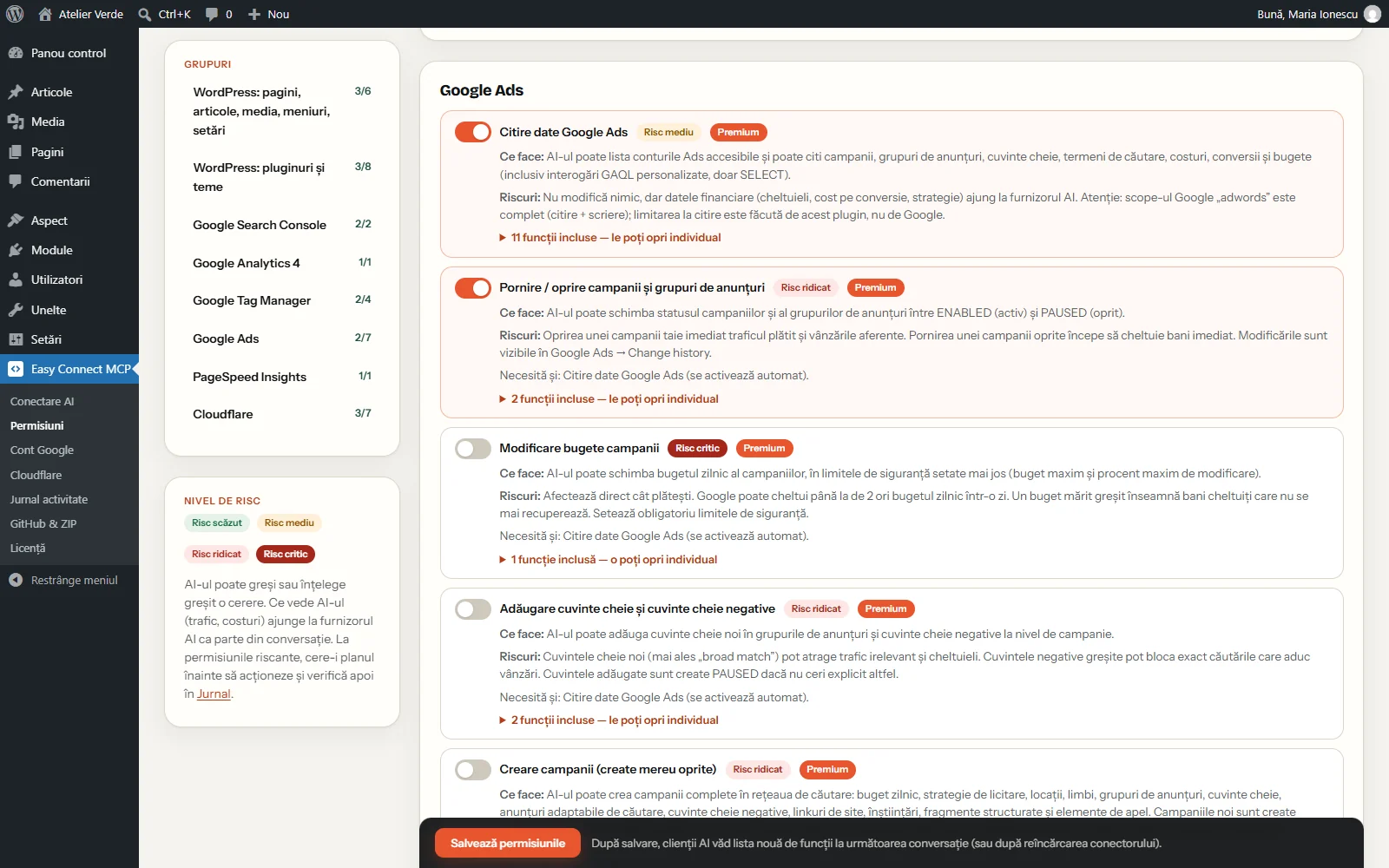
Task: Click the Utilizatori user icon
Action: (16, 279)
